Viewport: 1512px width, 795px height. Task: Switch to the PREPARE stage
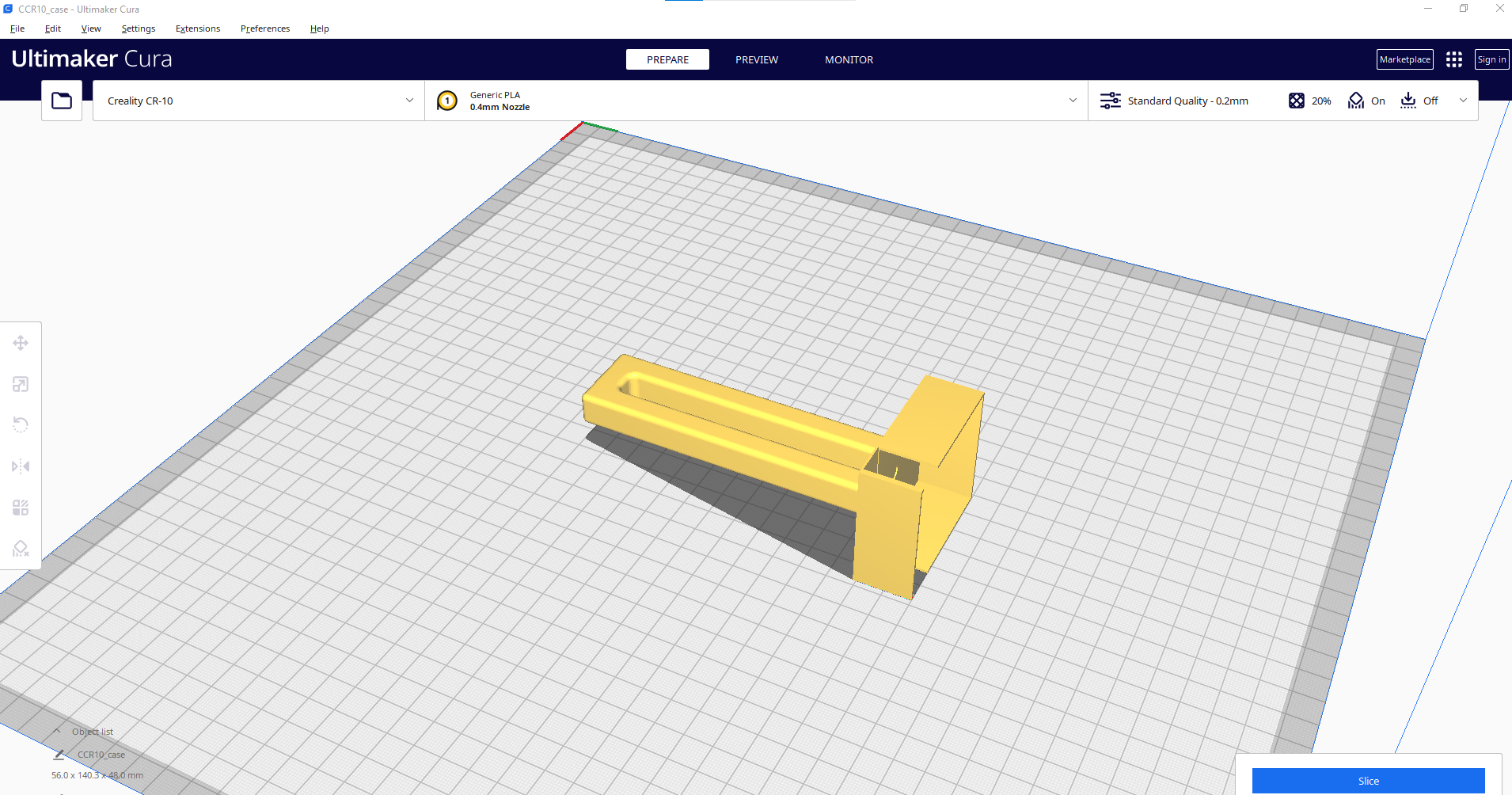[x=667, y=59]
